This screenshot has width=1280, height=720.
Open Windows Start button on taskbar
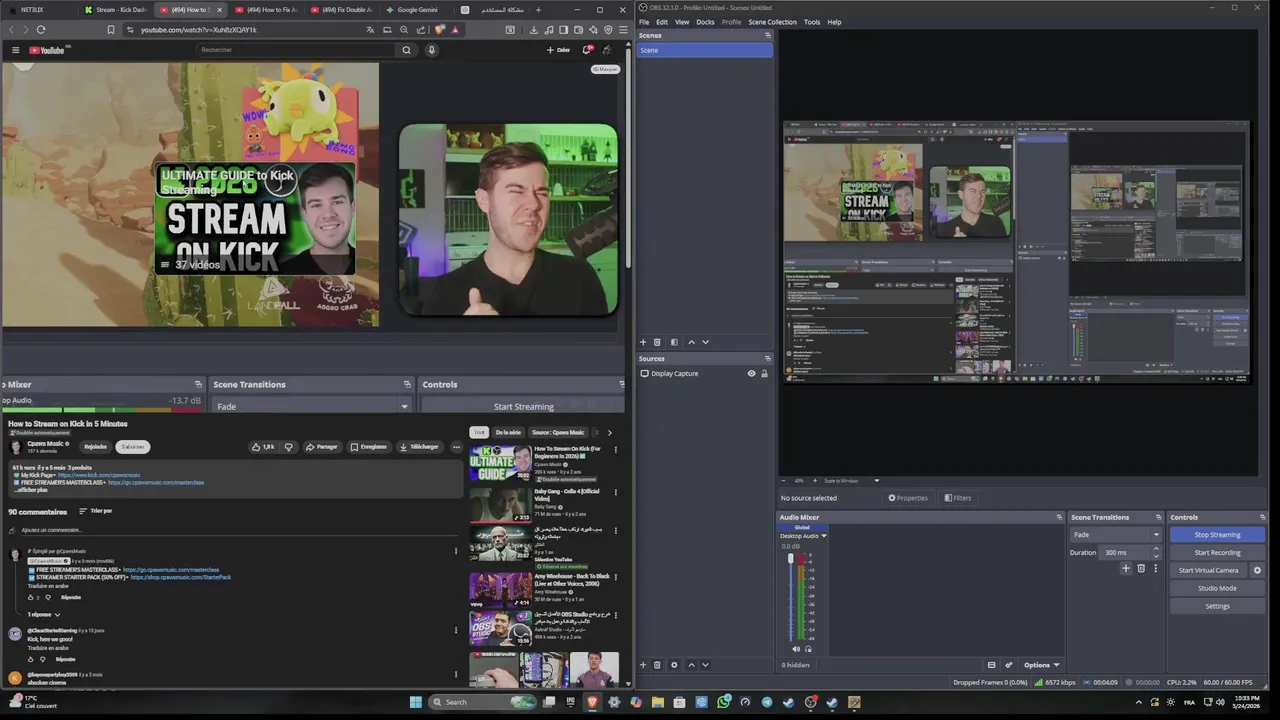(415, 702)
